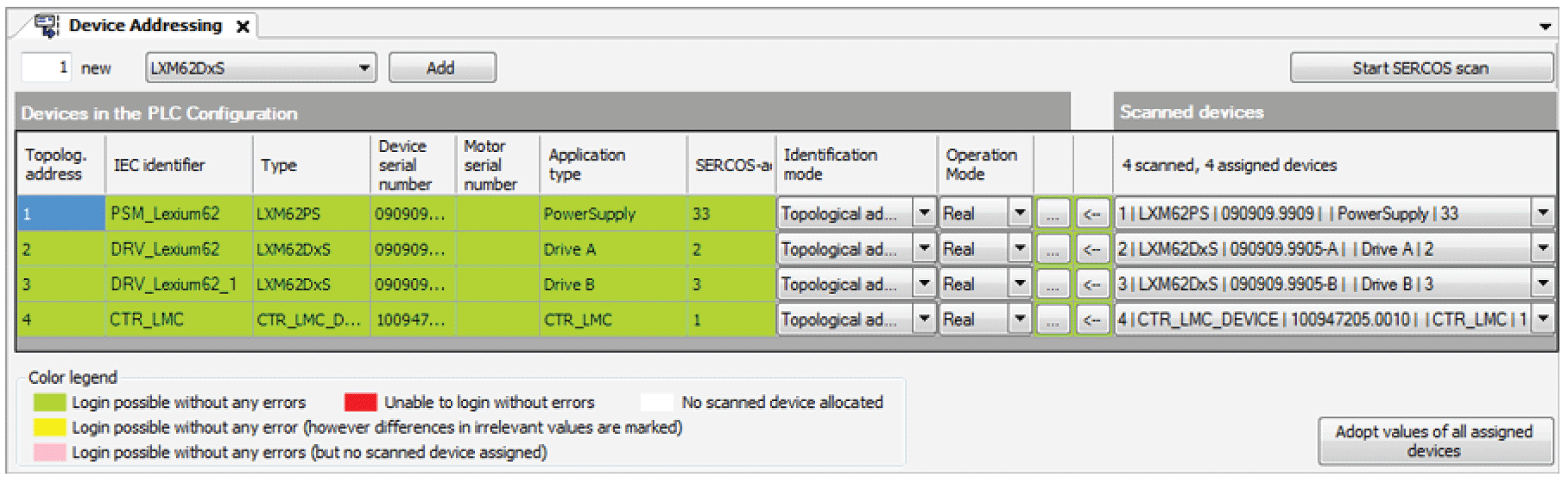Click the Add button
This screenshot has height=485, width=1568.
(x=442, y=67)
